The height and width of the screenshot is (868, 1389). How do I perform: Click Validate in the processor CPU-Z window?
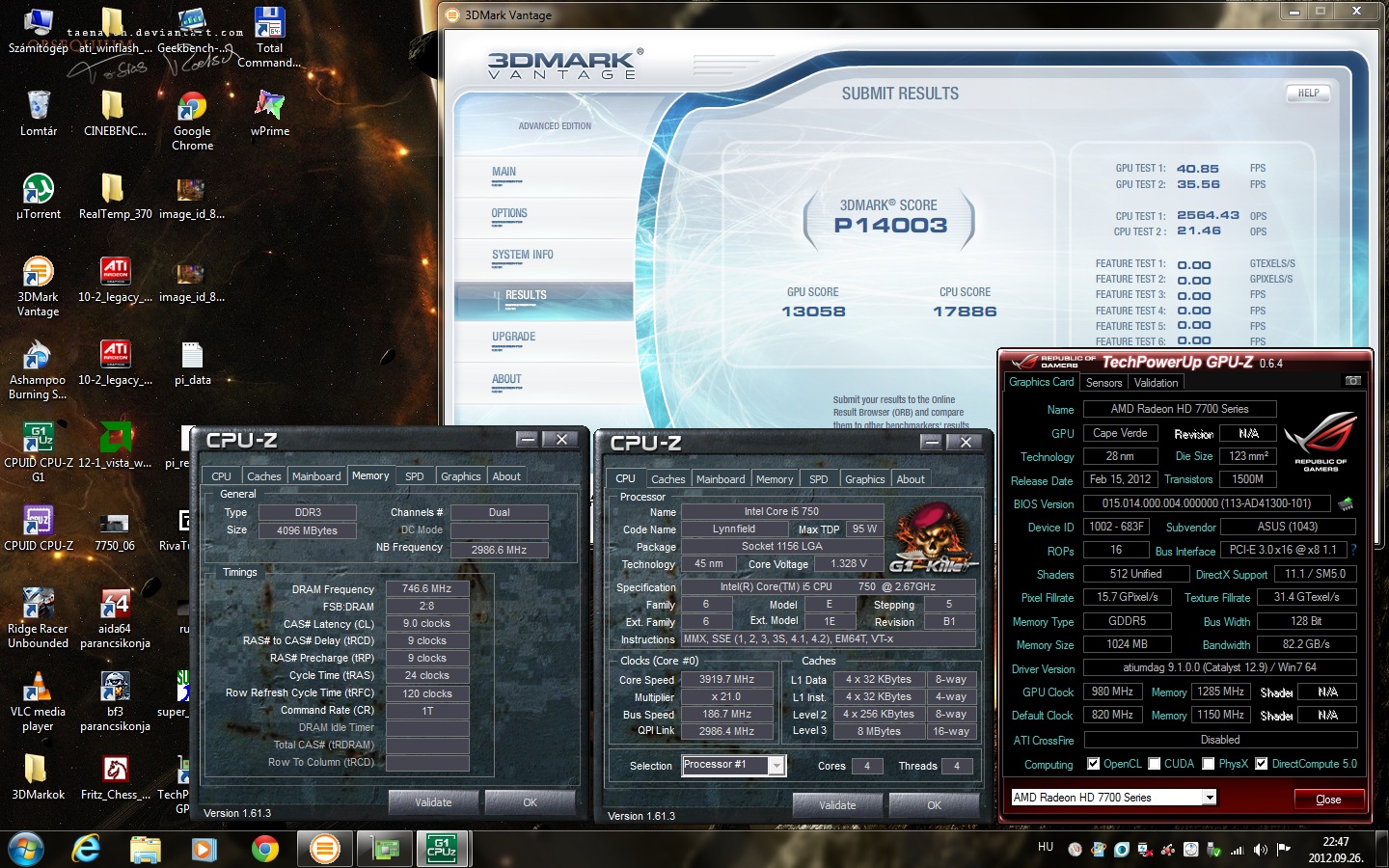tap(837, 805)
